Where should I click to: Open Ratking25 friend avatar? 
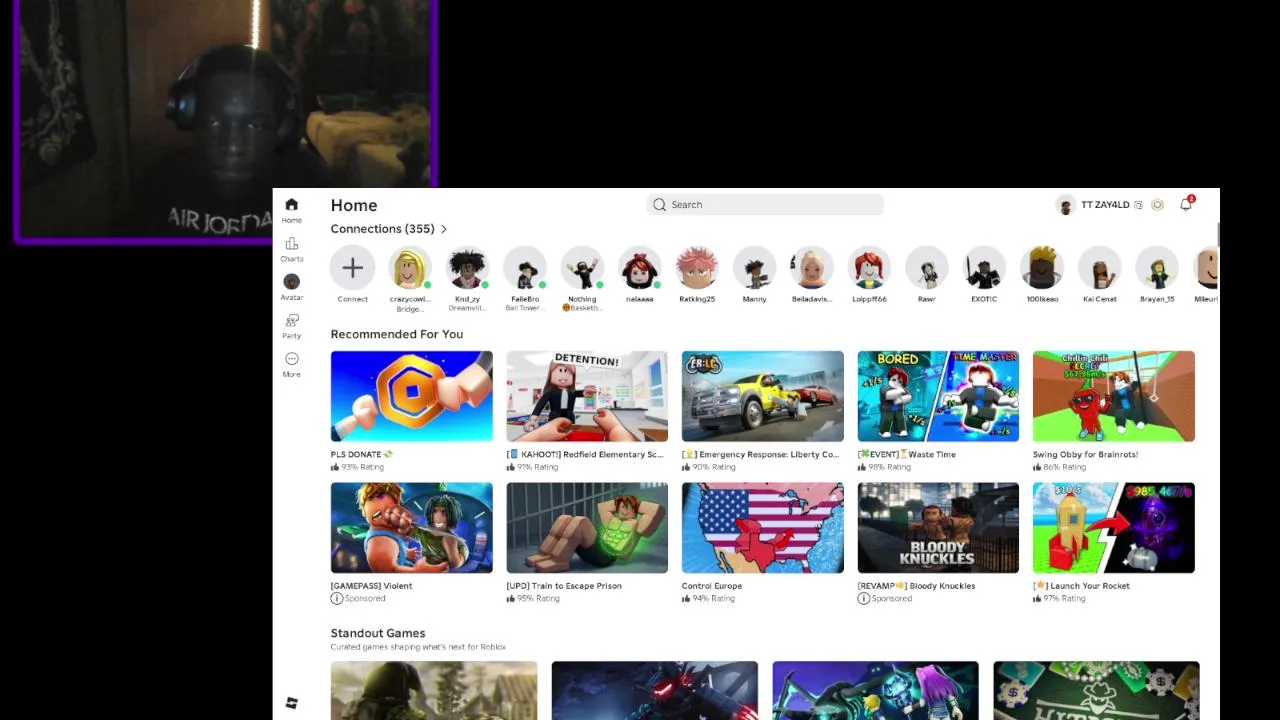[697, 268]
